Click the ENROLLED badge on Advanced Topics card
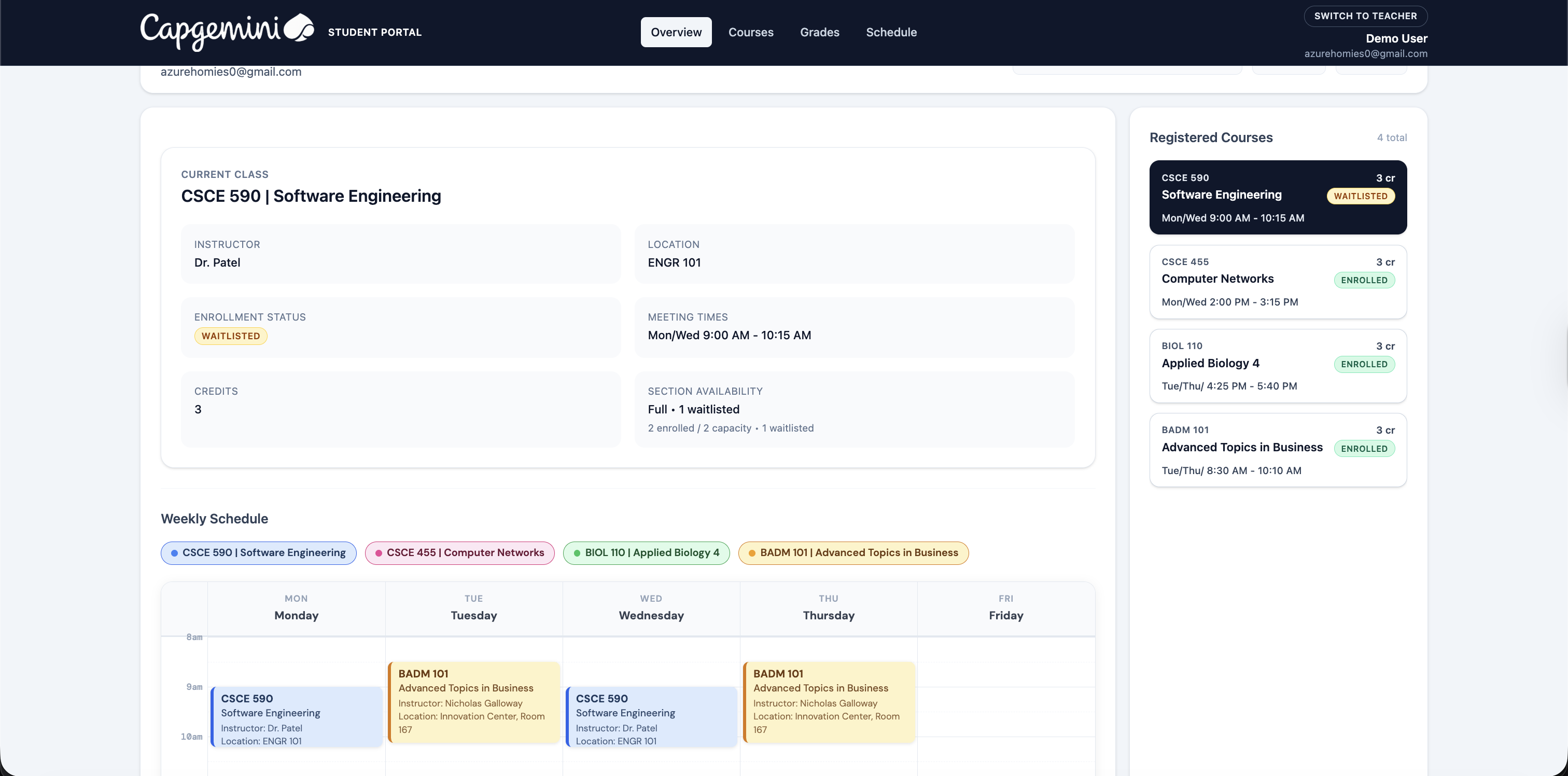This screenshot has height=776, width=1568. pyautogui.click(x=1364, y=449)
